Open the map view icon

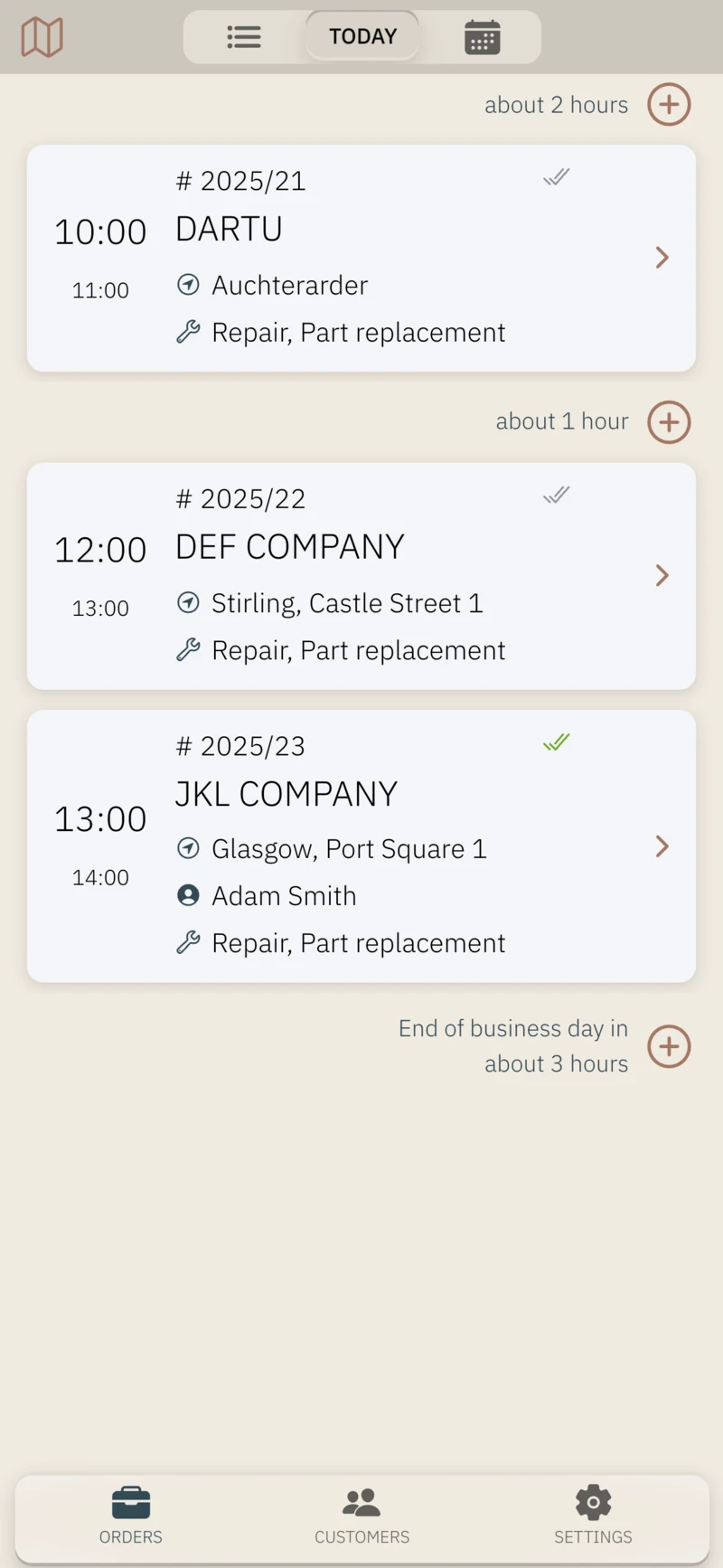tap(42, 37)
